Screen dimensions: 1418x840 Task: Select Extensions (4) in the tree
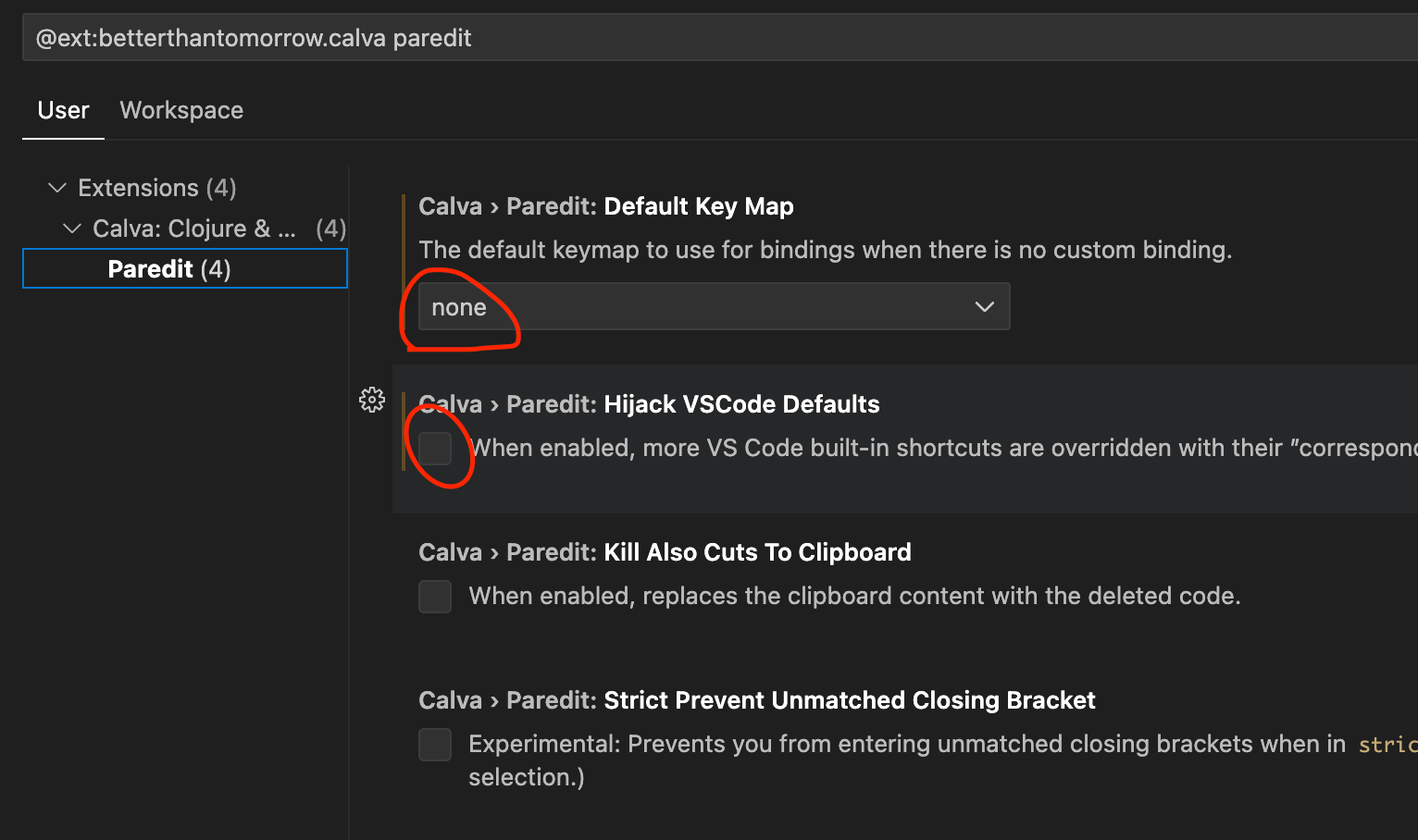[x=155, y=187]
